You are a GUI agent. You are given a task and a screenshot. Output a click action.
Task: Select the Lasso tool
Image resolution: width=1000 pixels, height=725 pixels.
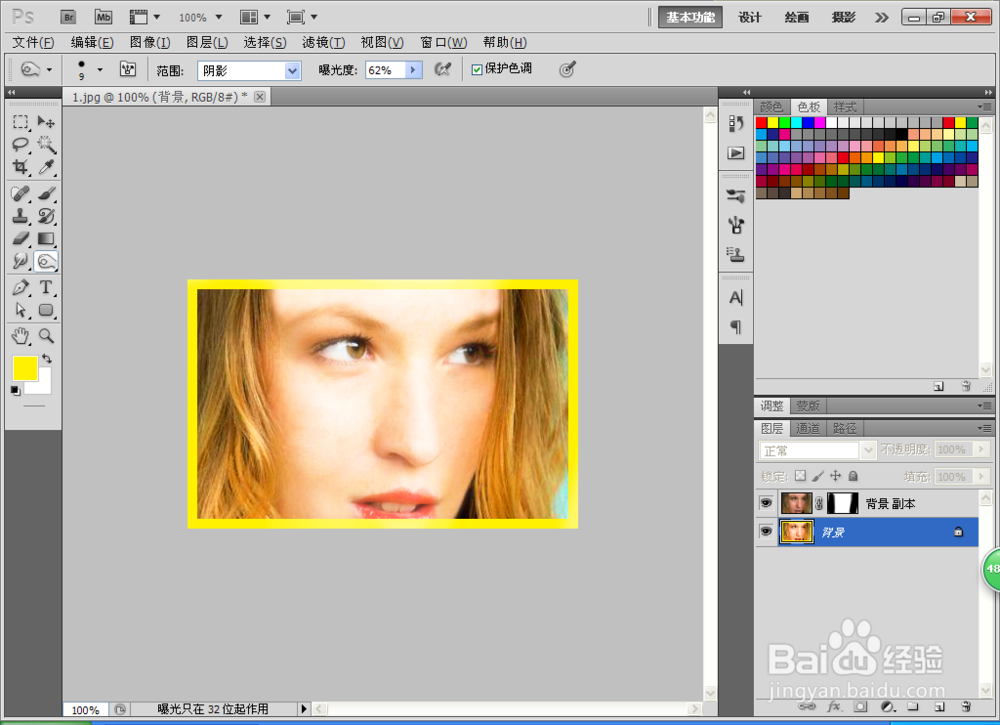(x=20, y=144)
